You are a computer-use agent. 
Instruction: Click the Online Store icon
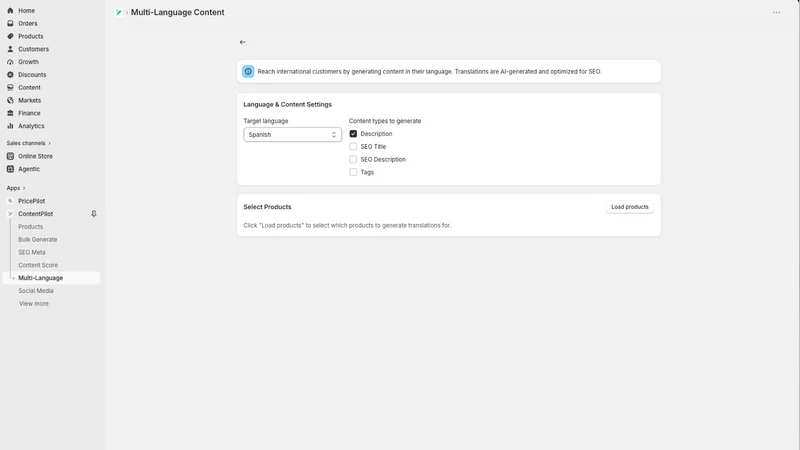10,156
